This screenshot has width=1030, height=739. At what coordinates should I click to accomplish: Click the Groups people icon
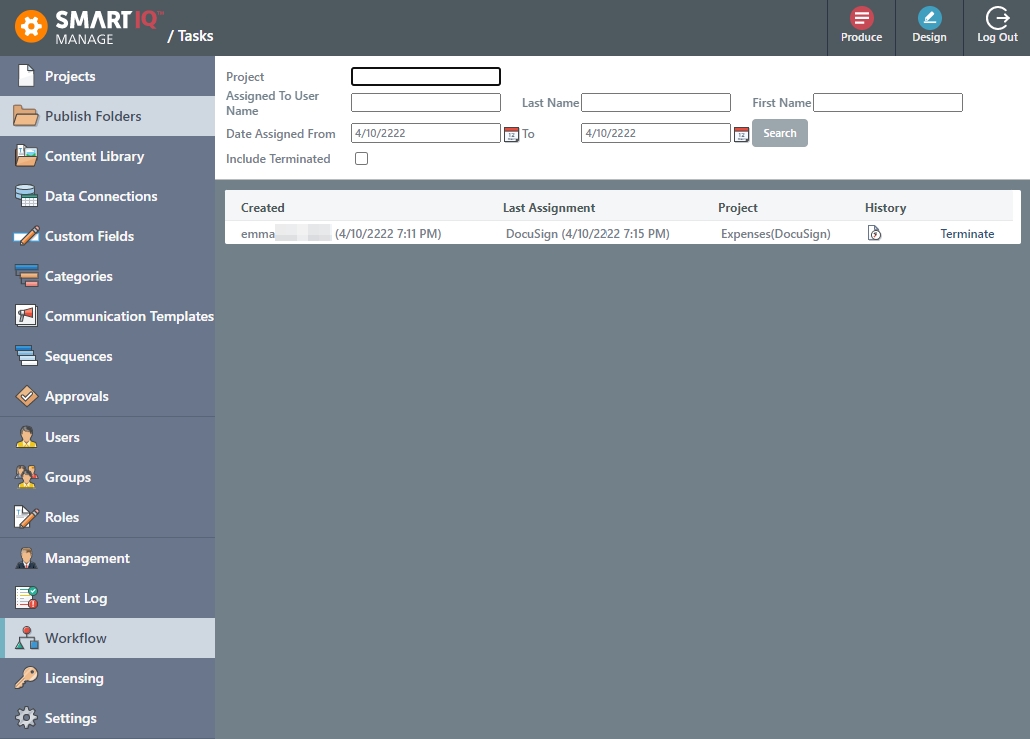tap(26, 477)
